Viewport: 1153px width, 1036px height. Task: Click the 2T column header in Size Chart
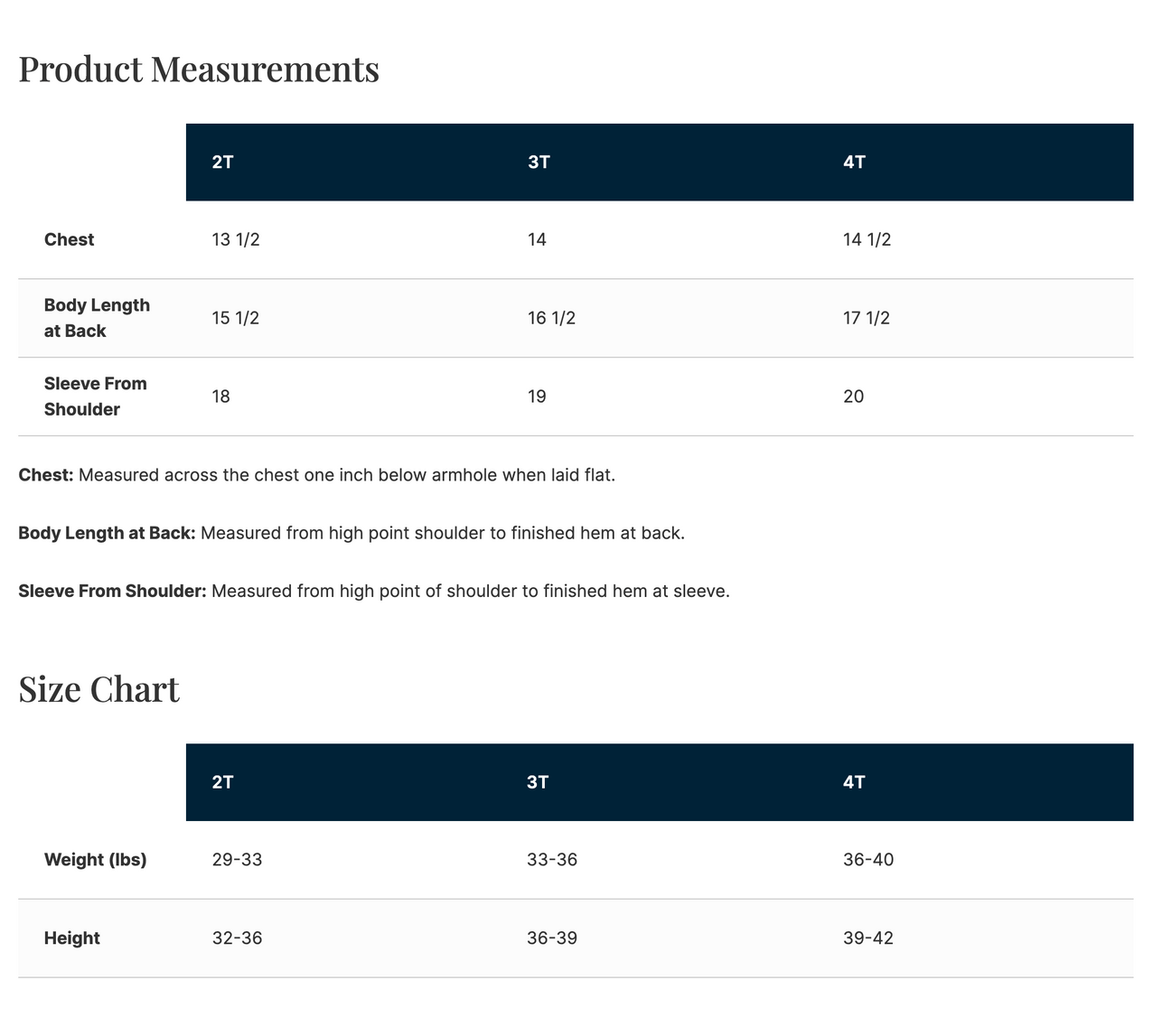click(222, 782)
